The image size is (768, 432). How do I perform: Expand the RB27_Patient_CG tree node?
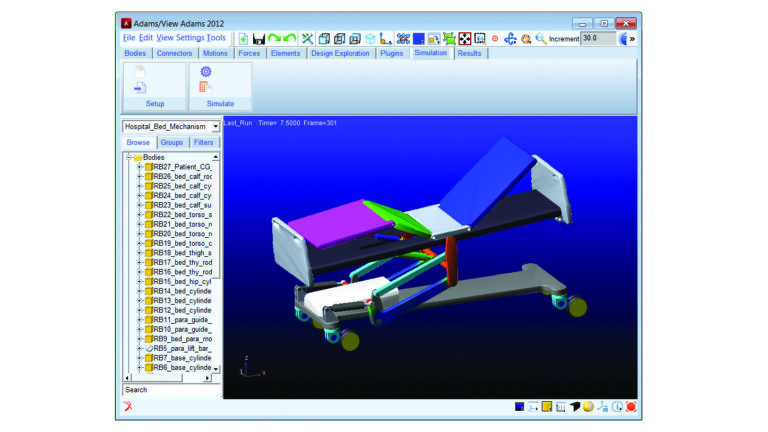tap(140, 167)
